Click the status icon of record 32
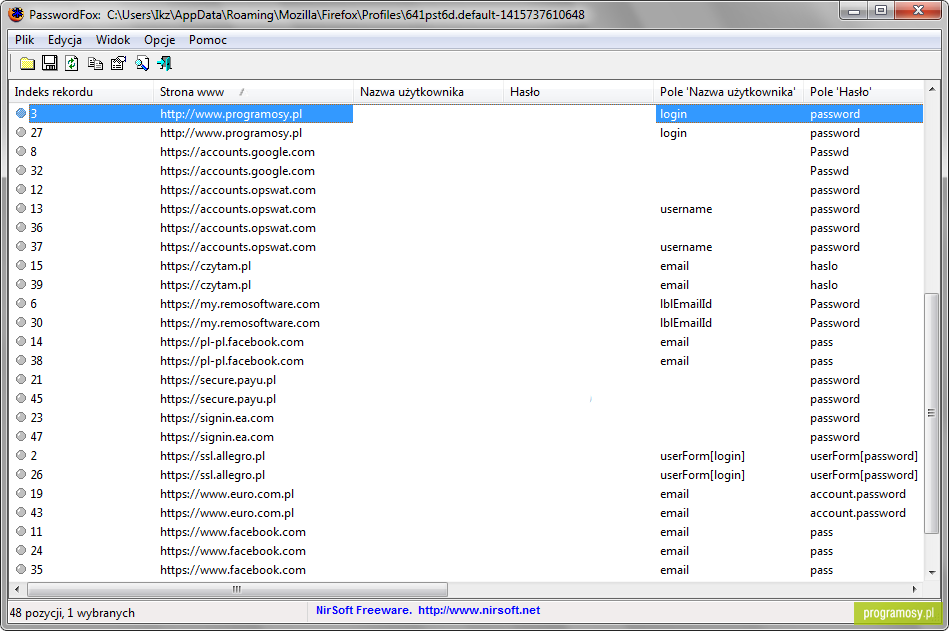The height and width of the screenshot is (631, 949). [x=21, y=170]
